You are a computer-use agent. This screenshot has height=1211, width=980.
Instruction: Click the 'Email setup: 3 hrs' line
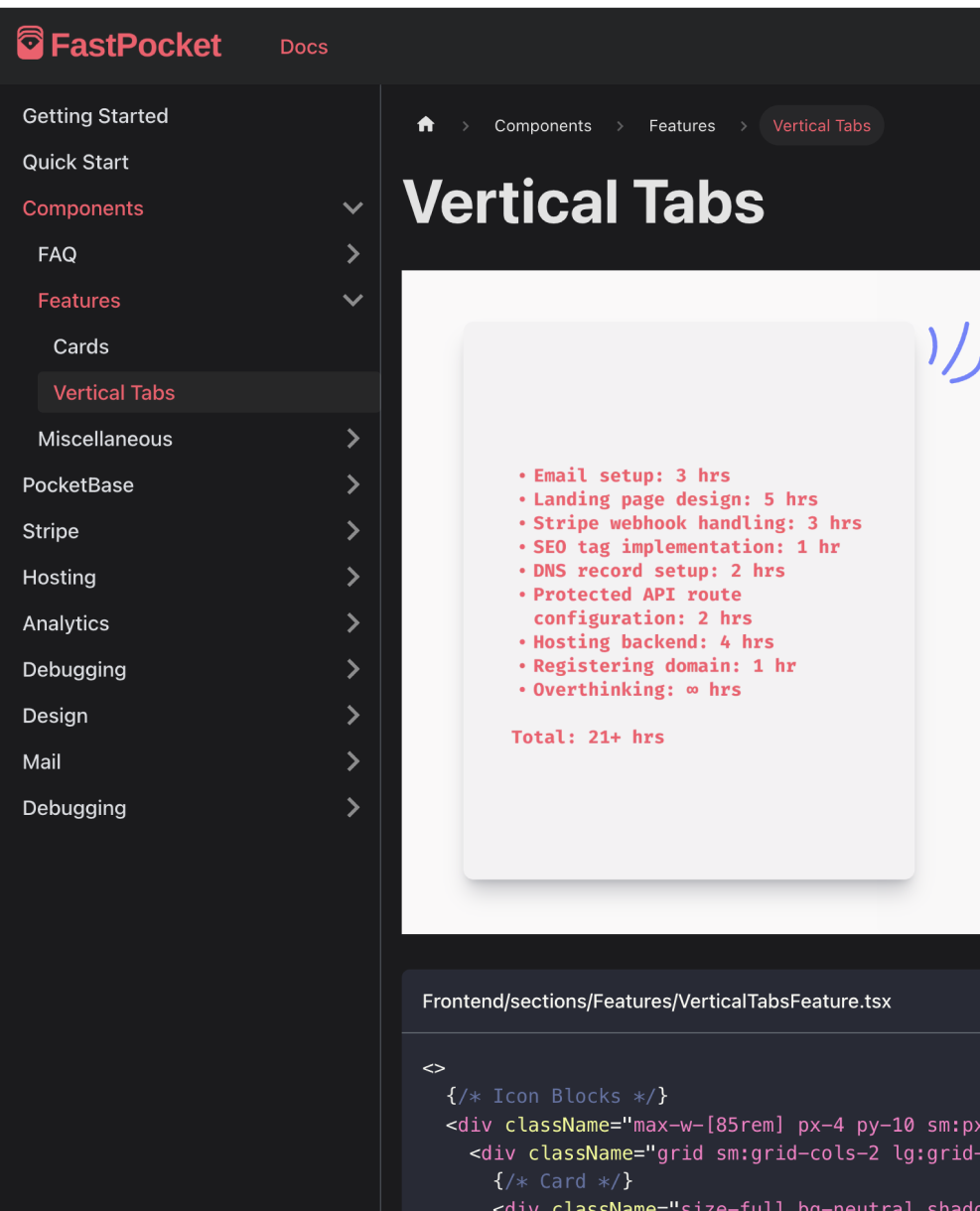point(631,475)
